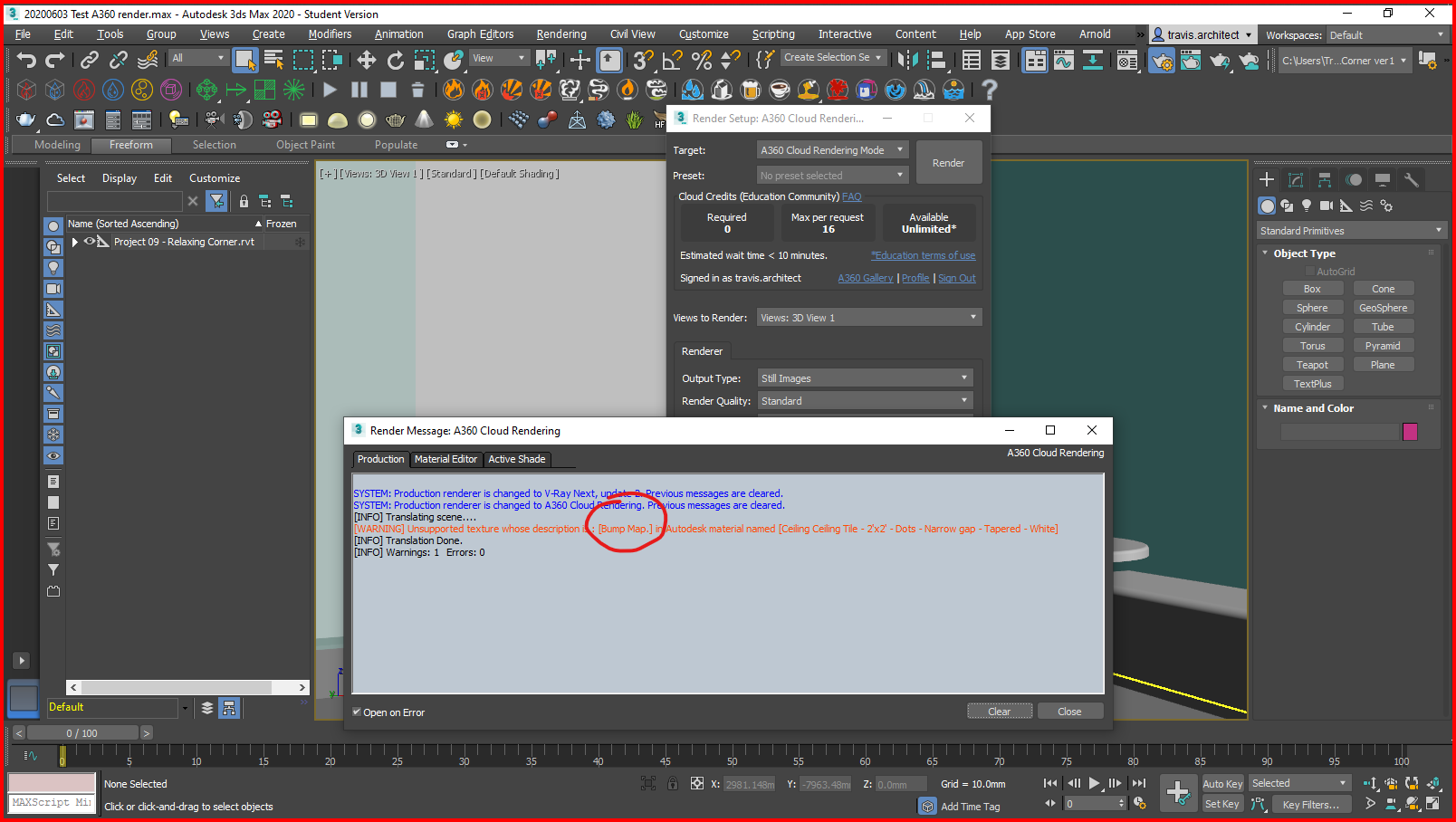Viewport: 1456px width, 822px height.
Task: Open the Target dropdown in Render Setup
Action: click(831, 149)
